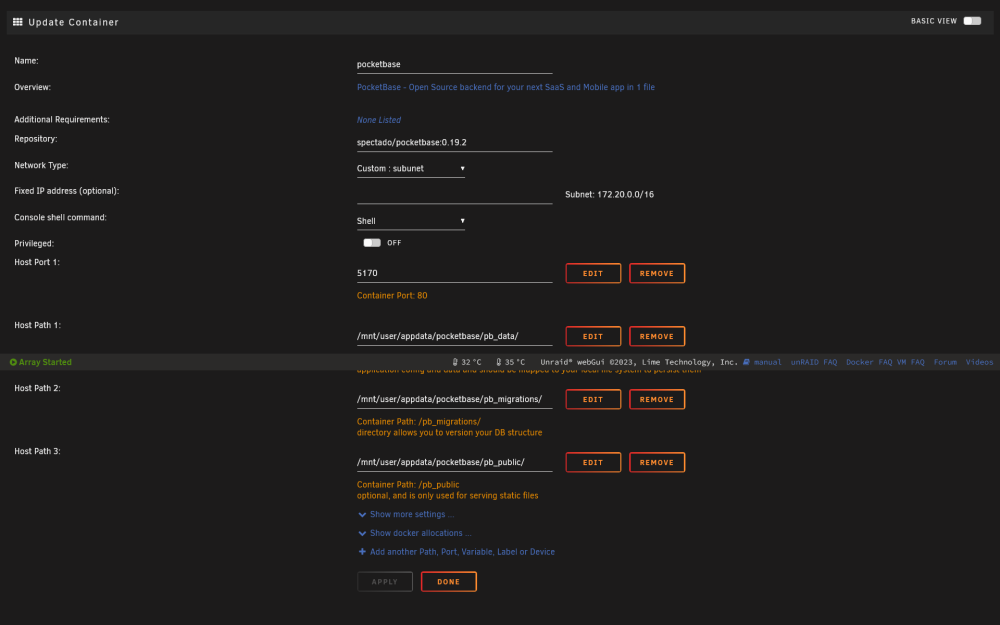The image size is (1000, 625).
Task: Open the PocketBase overview link
Action: click(506, 87)
